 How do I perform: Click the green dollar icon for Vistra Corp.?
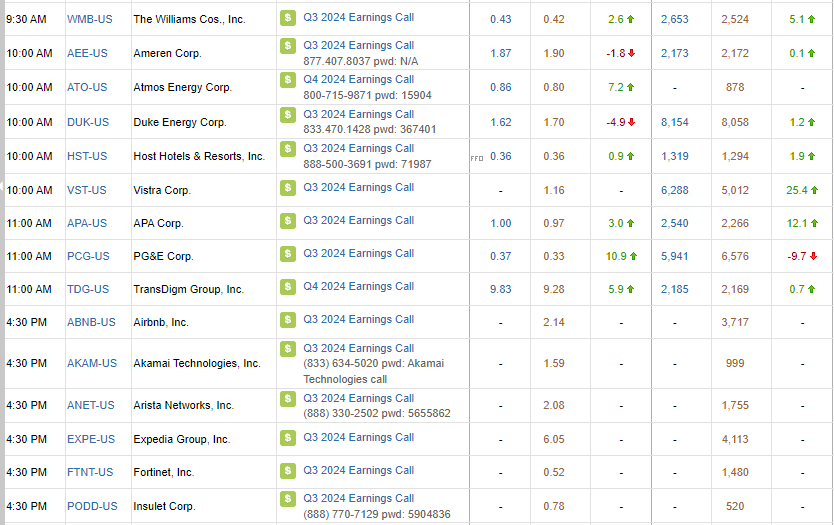[x=288, y=188]
